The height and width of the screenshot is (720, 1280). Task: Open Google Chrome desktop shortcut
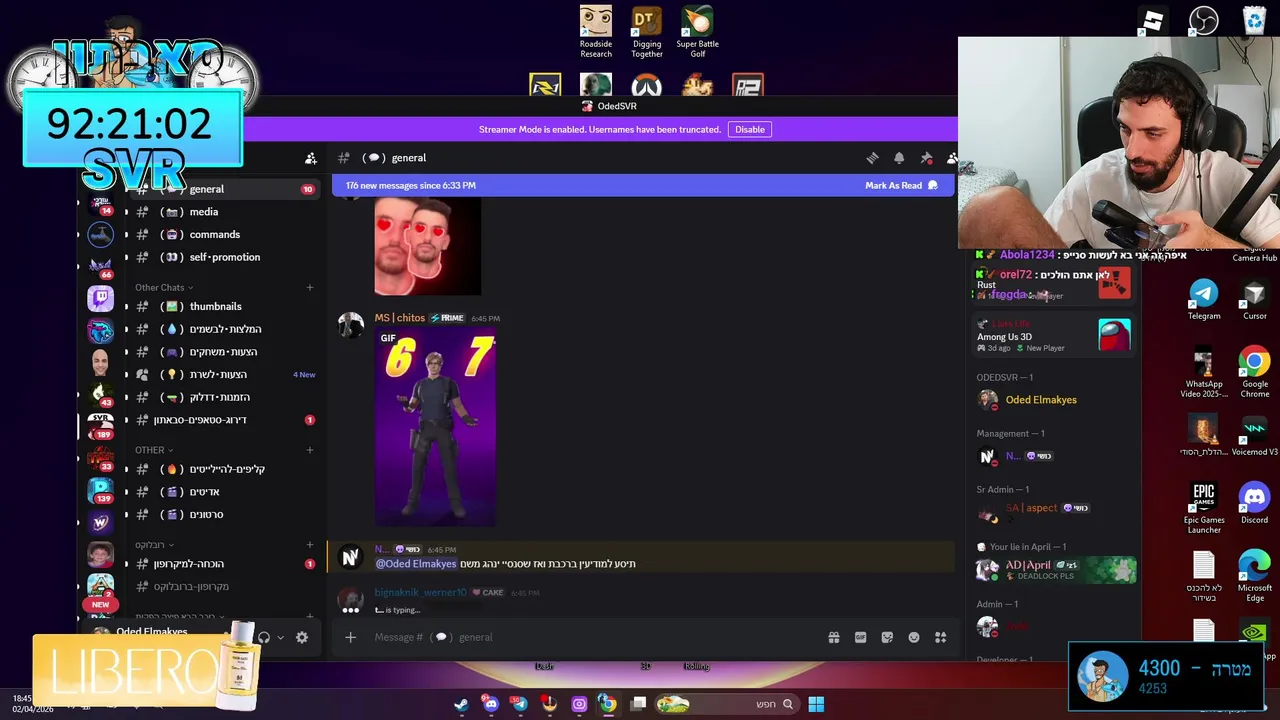click(1254, 372)
